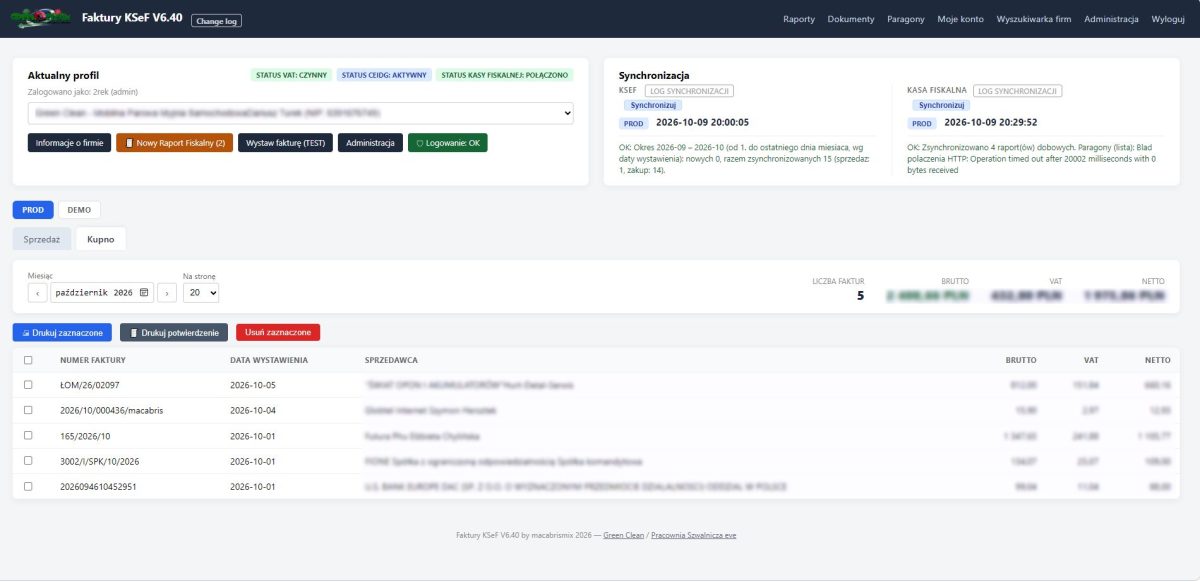Select the Sprzedaż tab
Screen dimensions: 1200x582
(42, 239)
